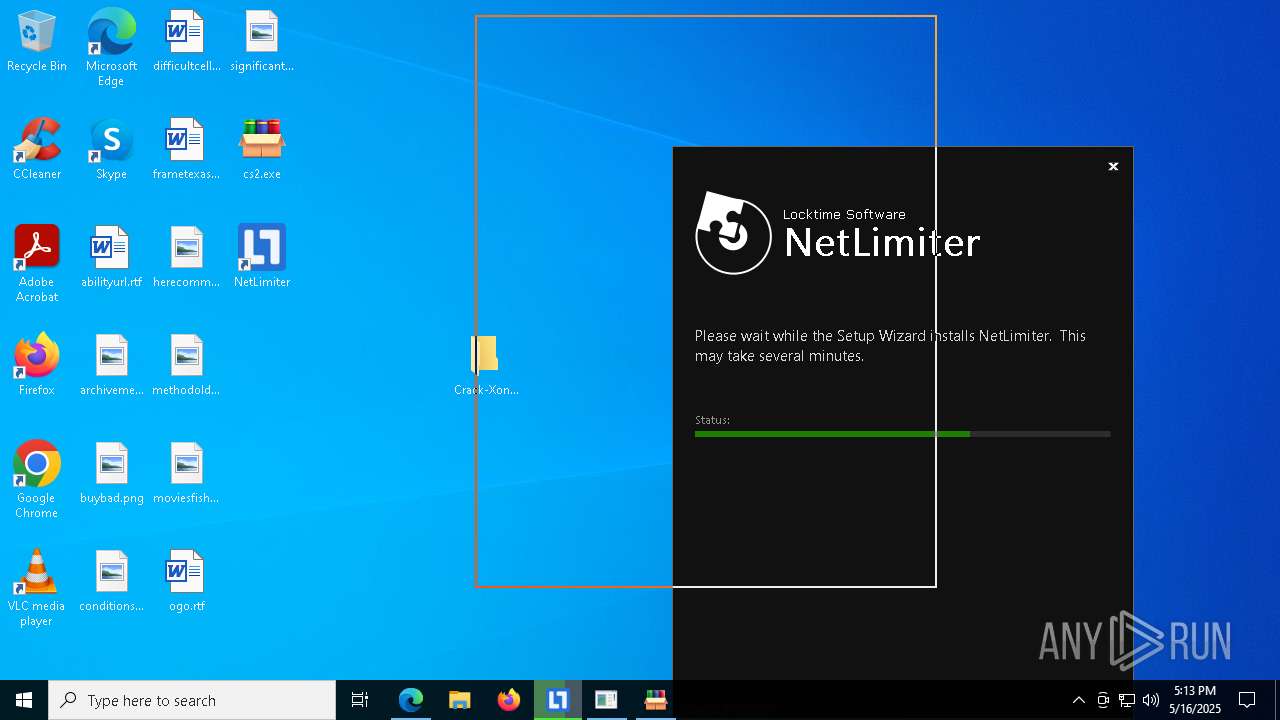1280x720 pixels.
Task: Select the conditions image file icon
Action: [x=111, y=582]
